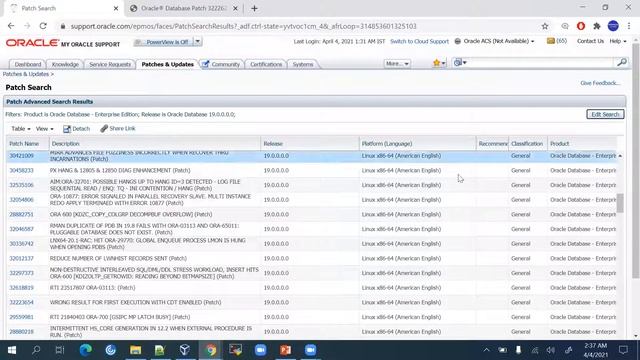
Task: Expand the PowerView dropdown arrow
Action: 198,42
